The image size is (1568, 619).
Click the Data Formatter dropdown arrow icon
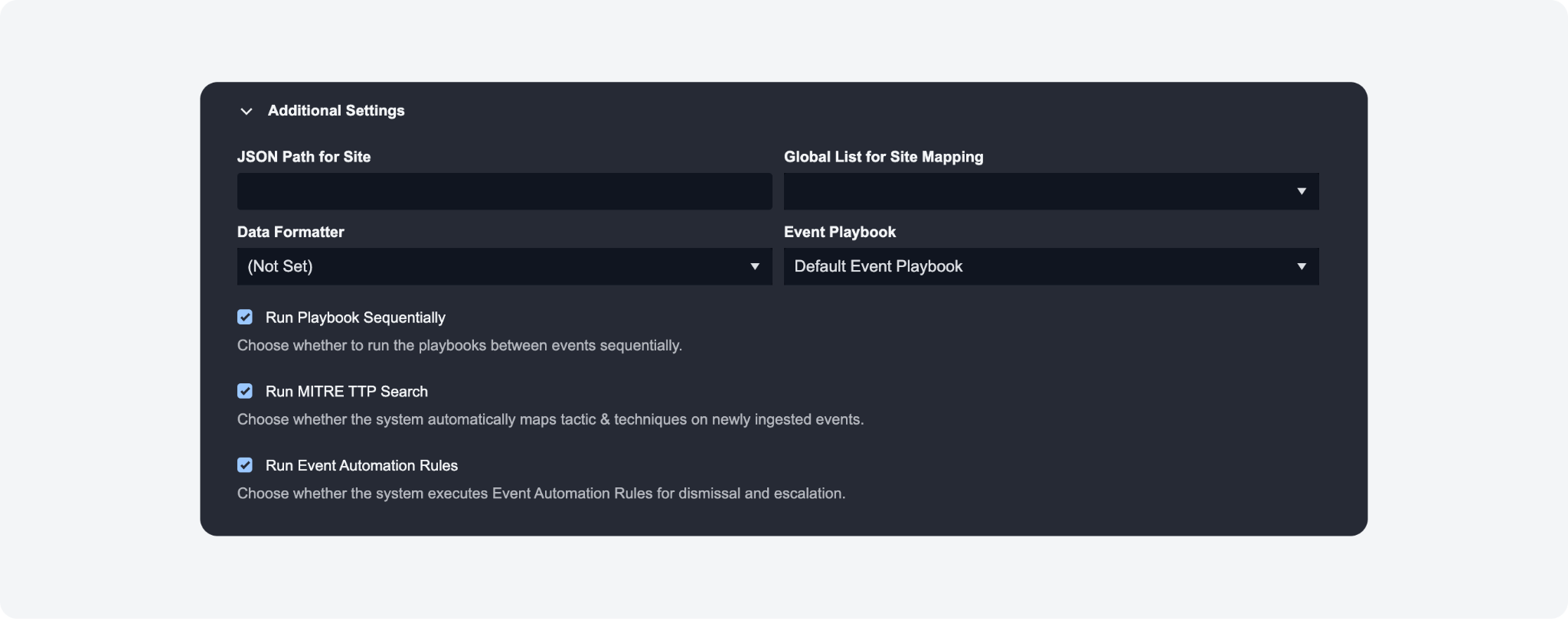pyautogui.click(x=754, y=266)
